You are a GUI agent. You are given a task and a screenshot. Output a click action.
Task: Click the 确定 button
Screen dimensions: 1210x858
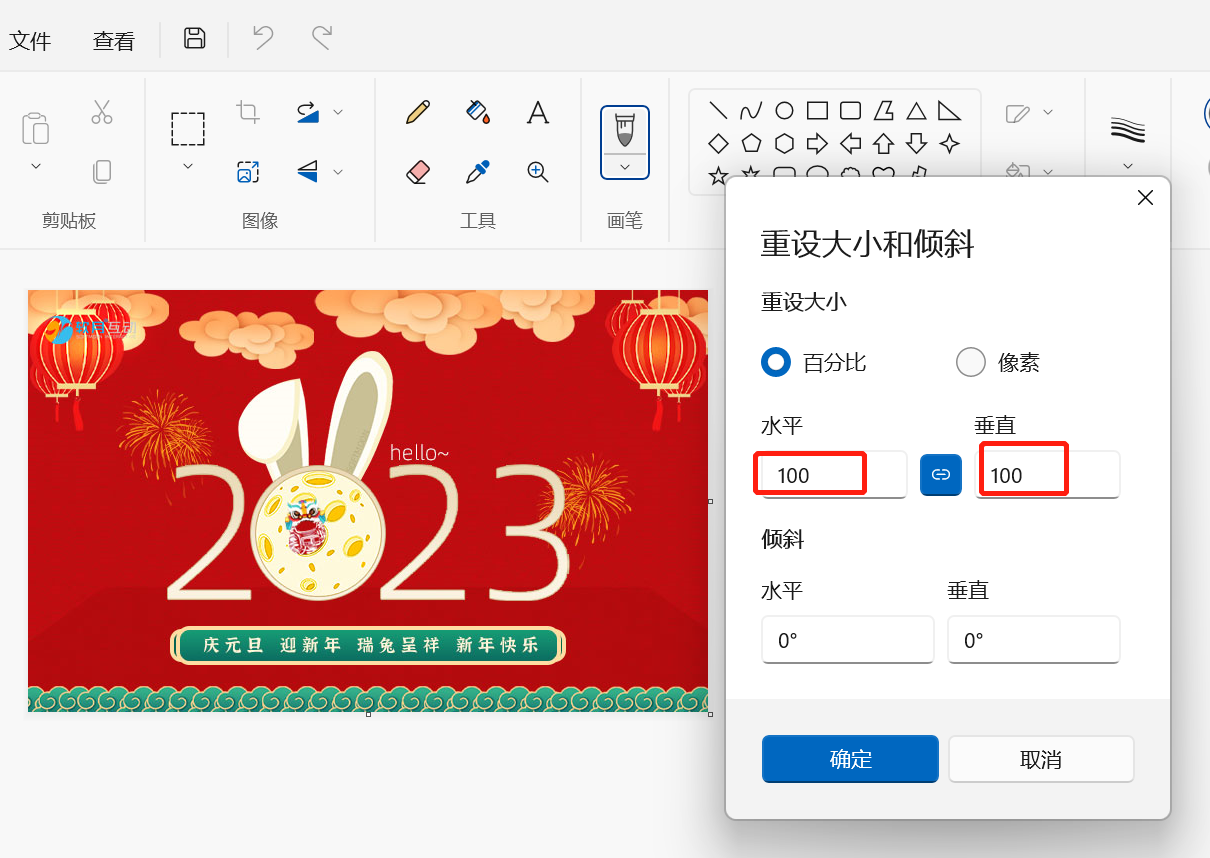point(850,760)
